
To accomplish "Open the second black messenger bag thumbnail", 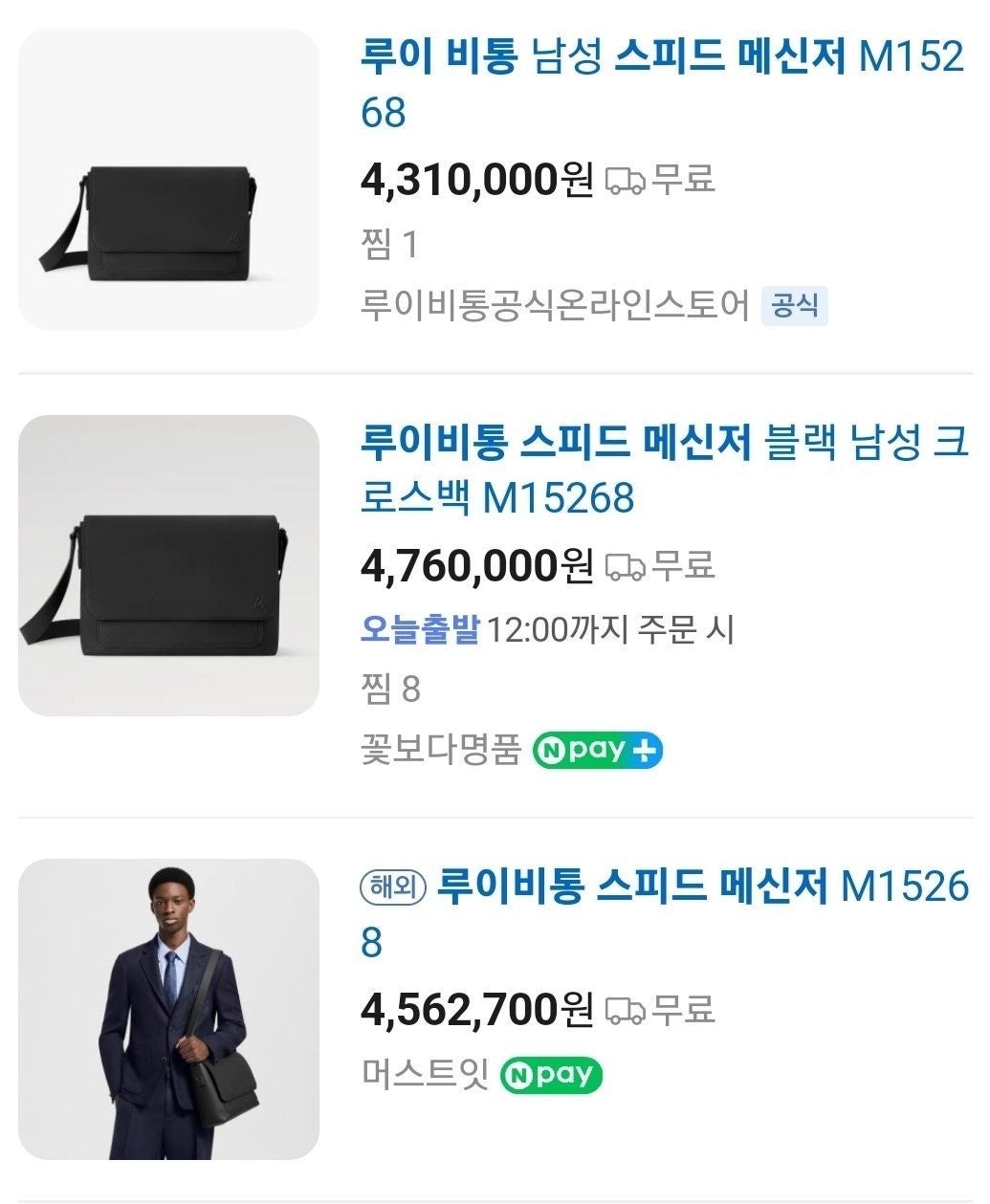I will point(168,565).
